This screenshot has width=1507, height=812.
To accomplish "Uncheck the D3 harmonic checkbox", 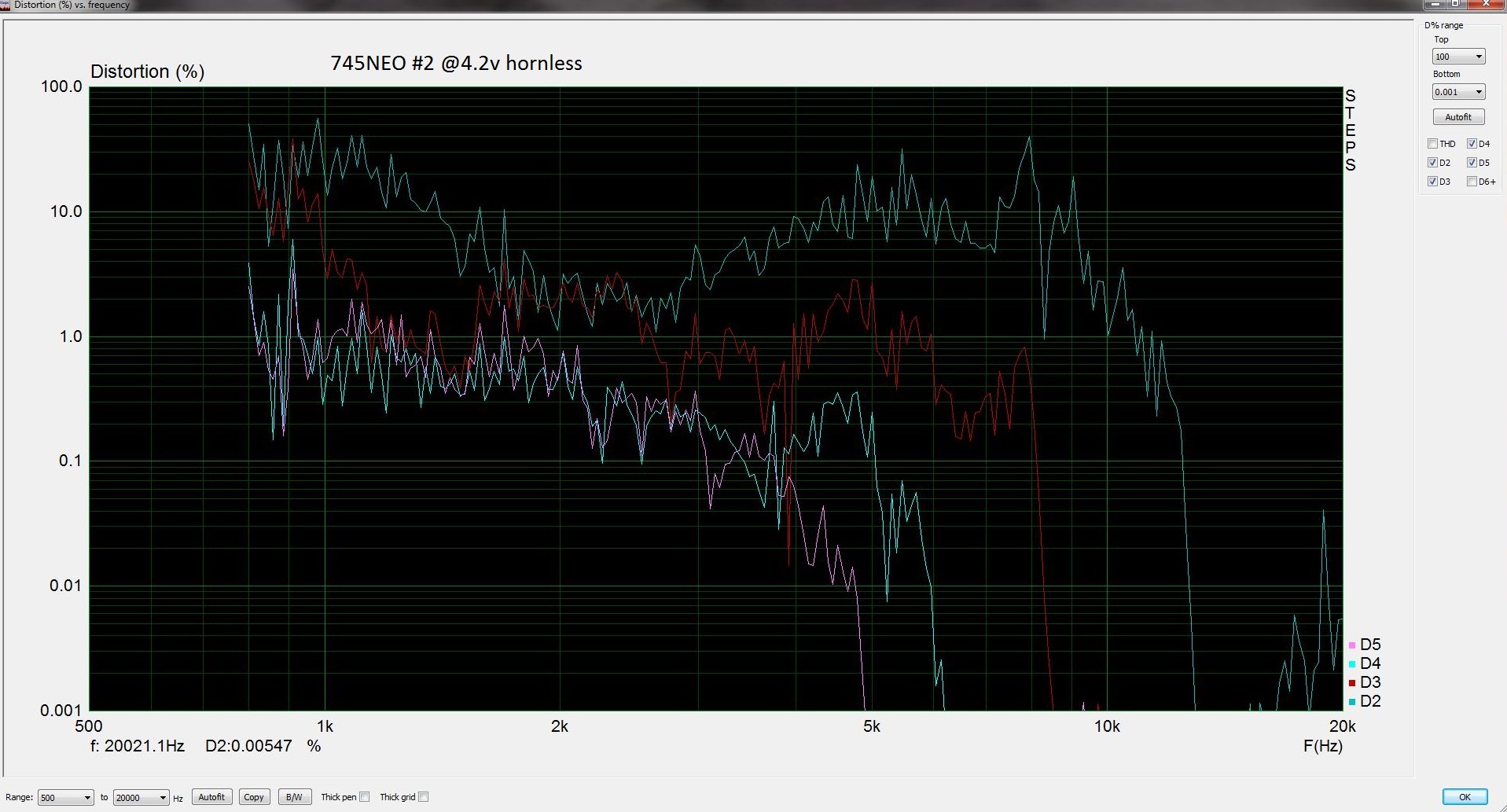I will [x=1432, y=182].
